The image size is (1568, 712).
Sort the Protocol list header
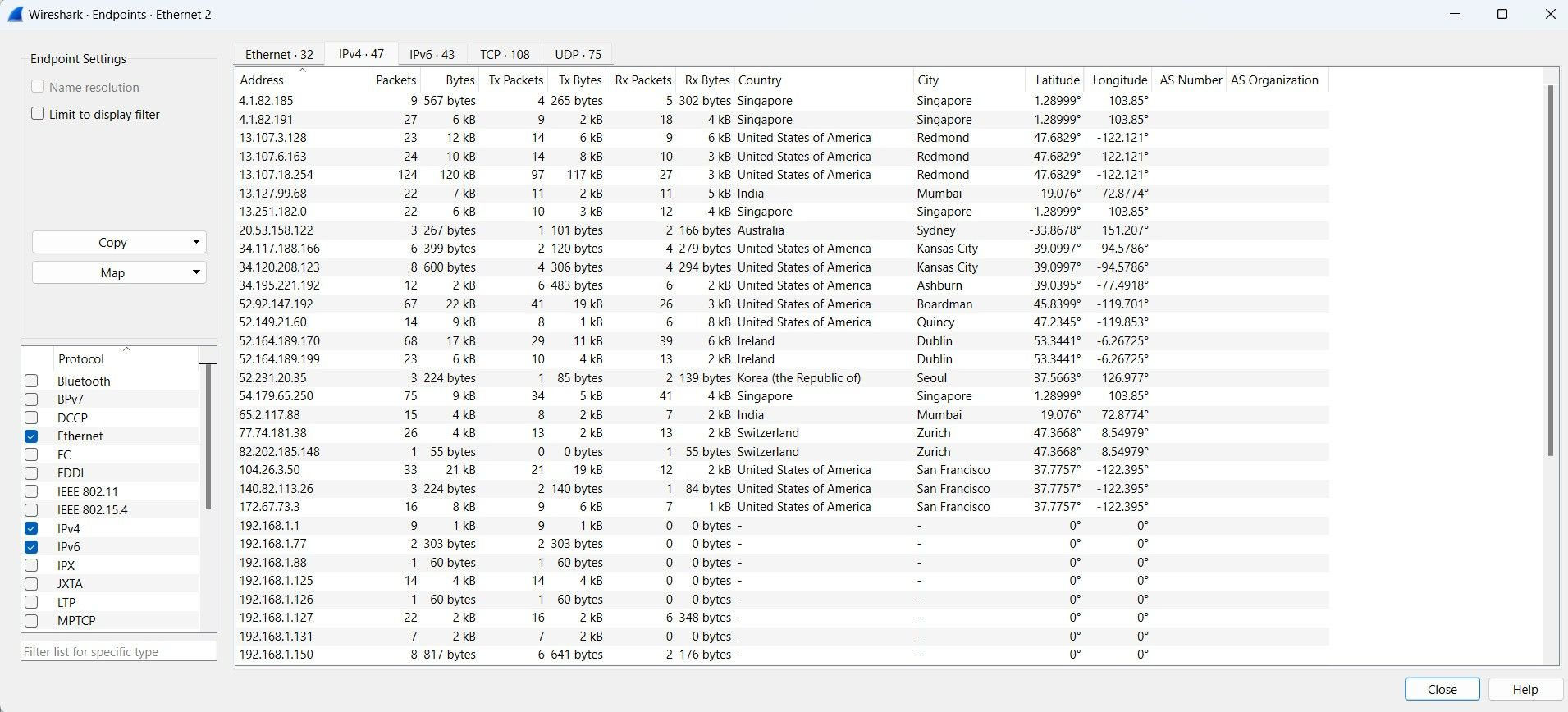(126, 358)
